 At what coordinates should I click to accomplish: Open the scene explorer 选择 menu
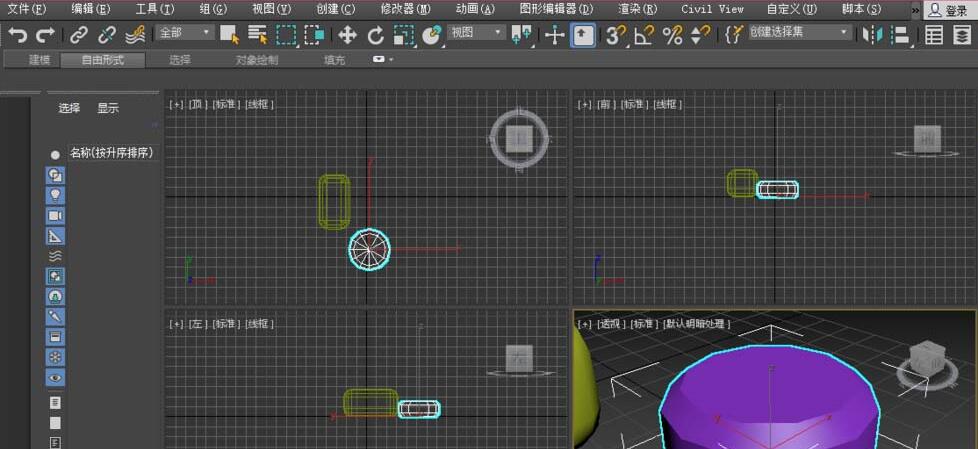[x=69, y=108]
